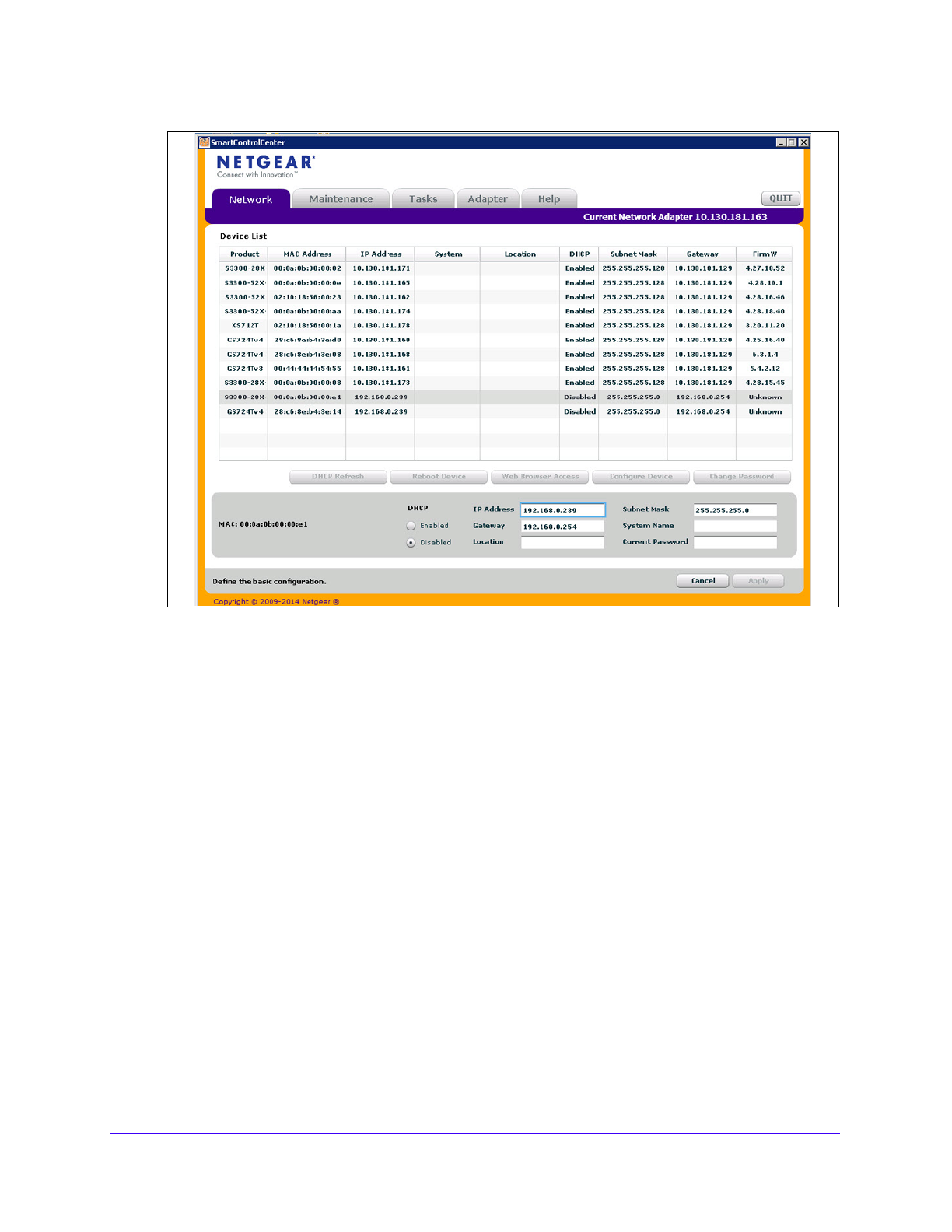Click firmware version 6.3.1.4

click(765, 355)
